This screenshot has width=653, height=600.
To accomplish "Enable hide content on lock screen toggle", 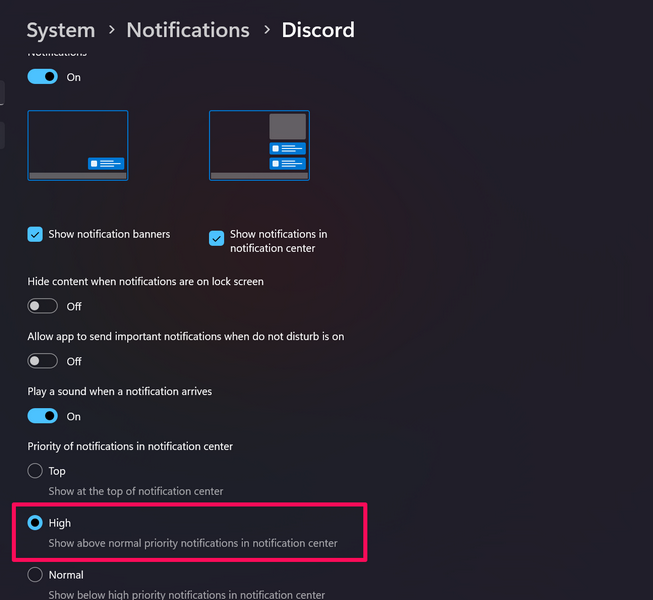I will [43, 306].
